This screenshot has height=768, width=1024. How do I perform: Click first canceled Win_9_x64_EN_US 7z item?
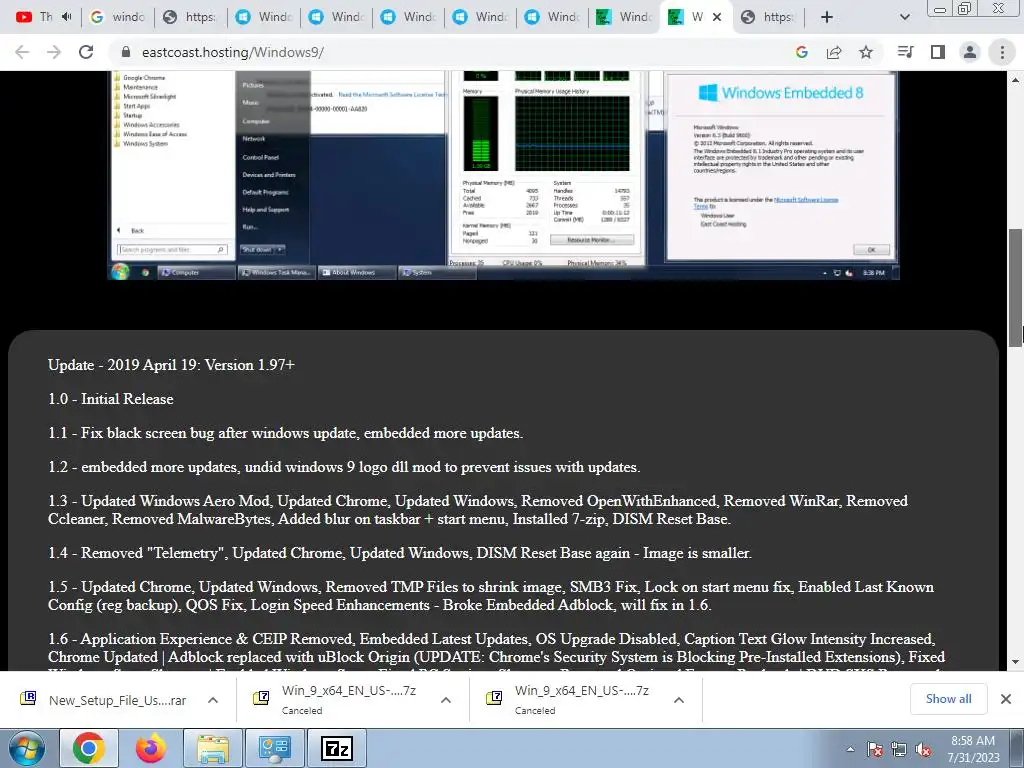coord(334,699)
